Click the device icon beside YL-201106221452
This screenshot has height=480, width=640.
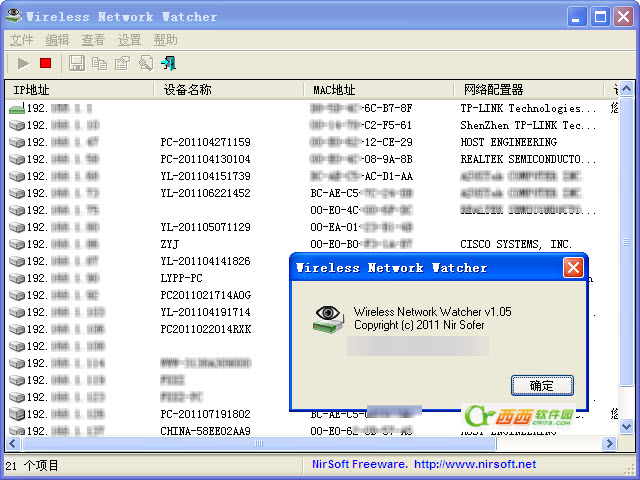coord(17,193)
